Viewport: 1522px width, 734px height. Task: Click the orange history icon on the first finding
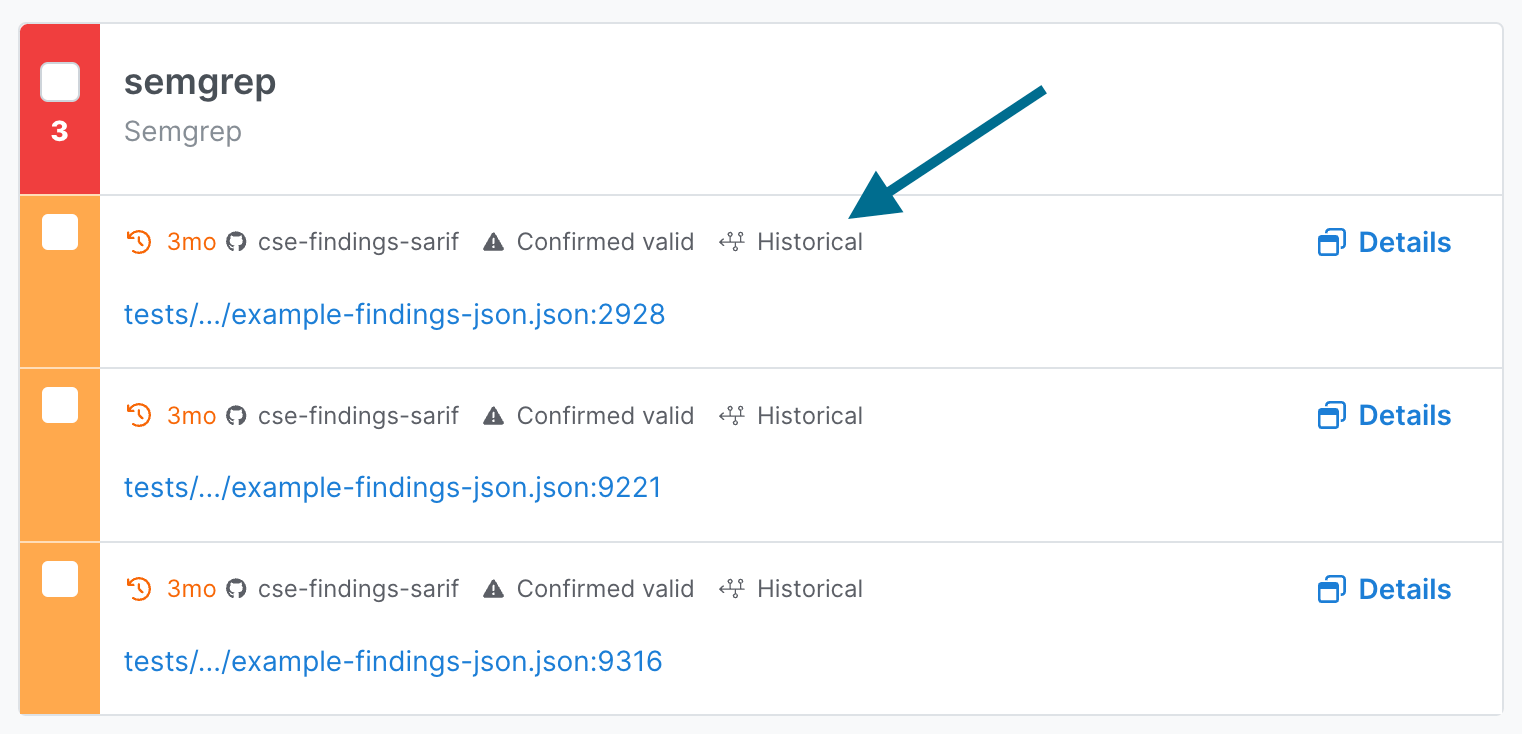click(x=139, y=241)
